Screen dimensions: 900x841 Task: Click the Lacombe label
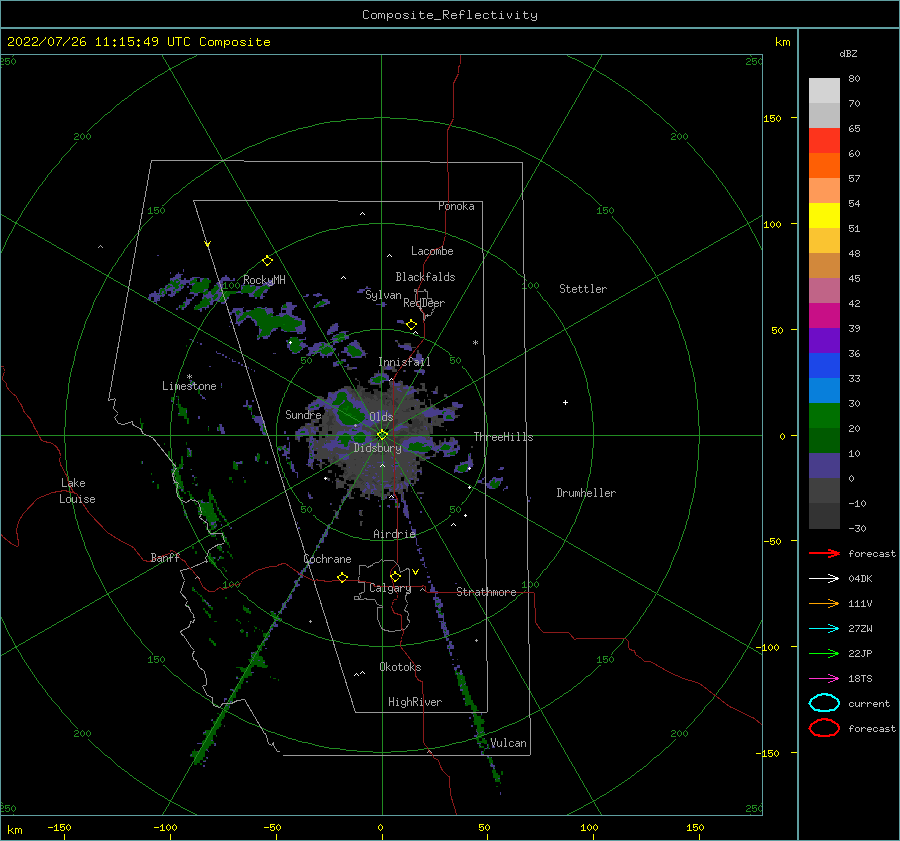coord(432,251)
